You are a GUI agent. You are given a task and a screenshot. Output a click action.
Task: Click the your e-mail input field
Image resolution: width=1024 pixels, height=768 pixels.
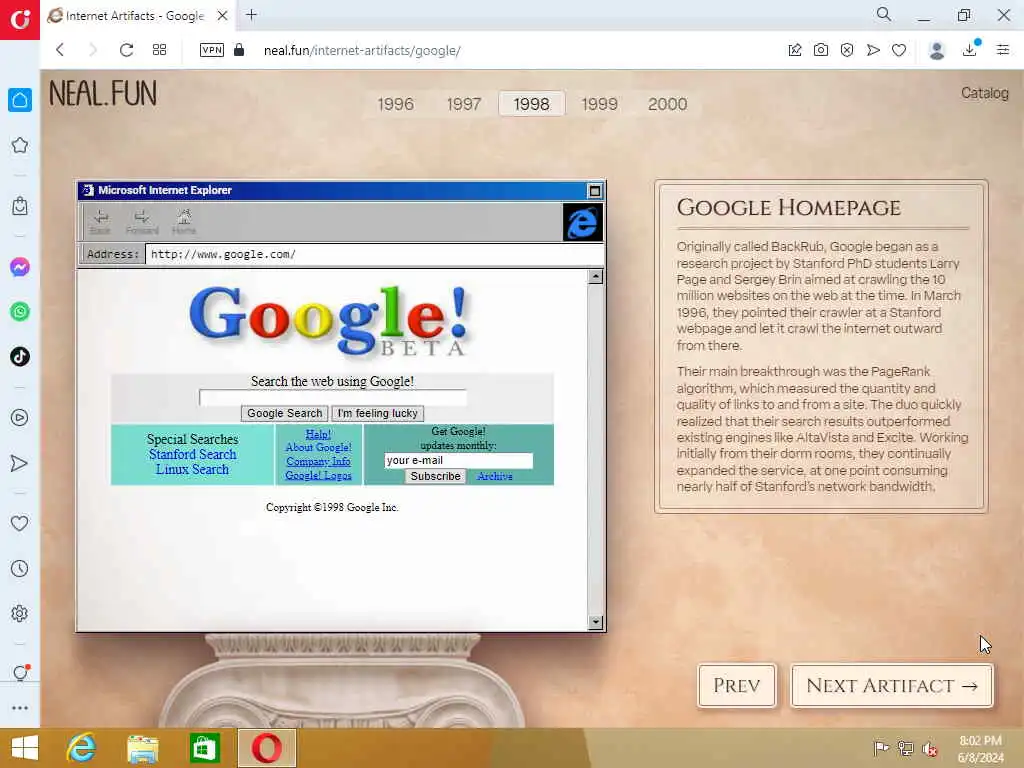458,460
